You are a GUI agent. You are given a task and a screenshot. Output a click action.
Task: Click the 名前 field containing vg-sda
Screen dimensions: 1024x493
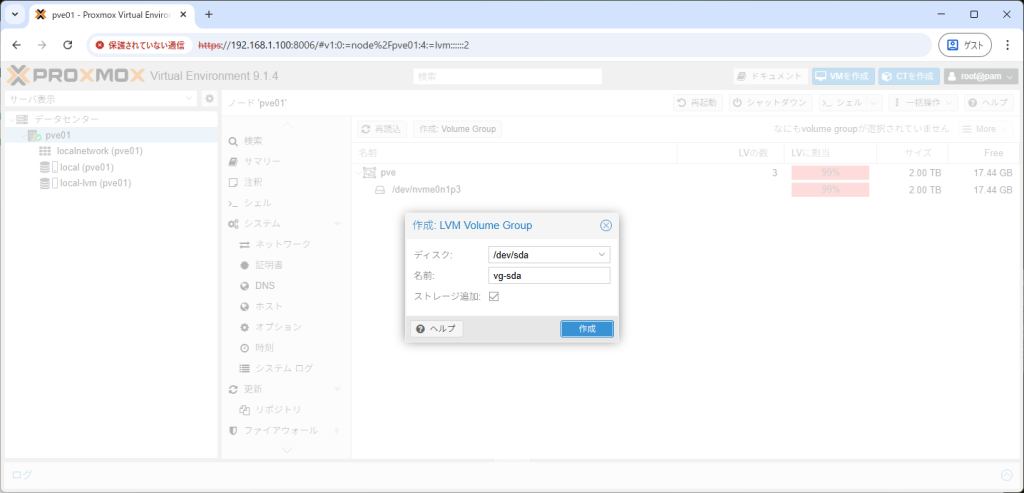coord(549,276)
